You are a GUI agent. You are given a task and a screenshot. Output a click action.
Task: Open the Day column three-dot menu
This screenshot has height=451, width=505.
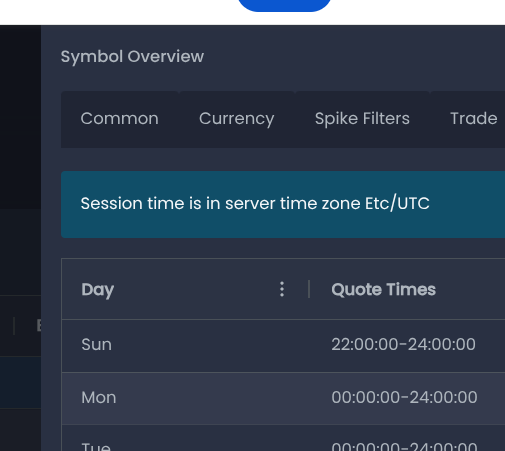click(282, 289)
